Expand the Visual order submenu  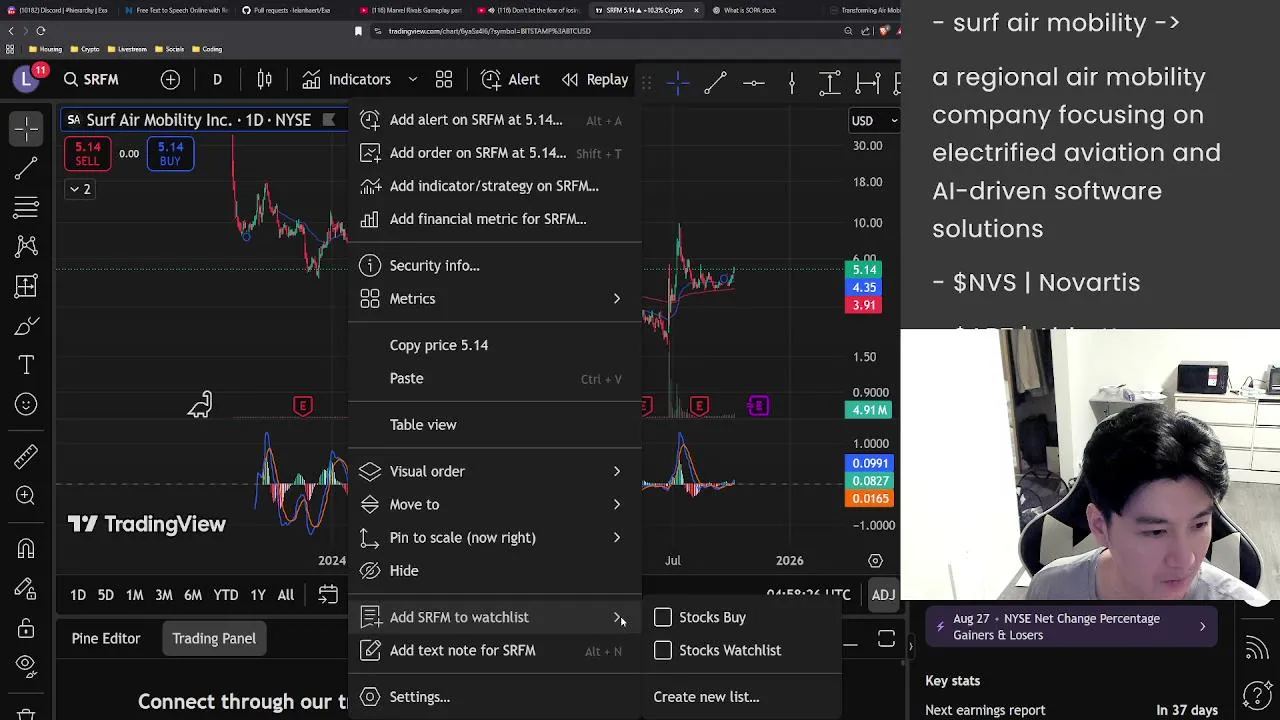point(495,471)
